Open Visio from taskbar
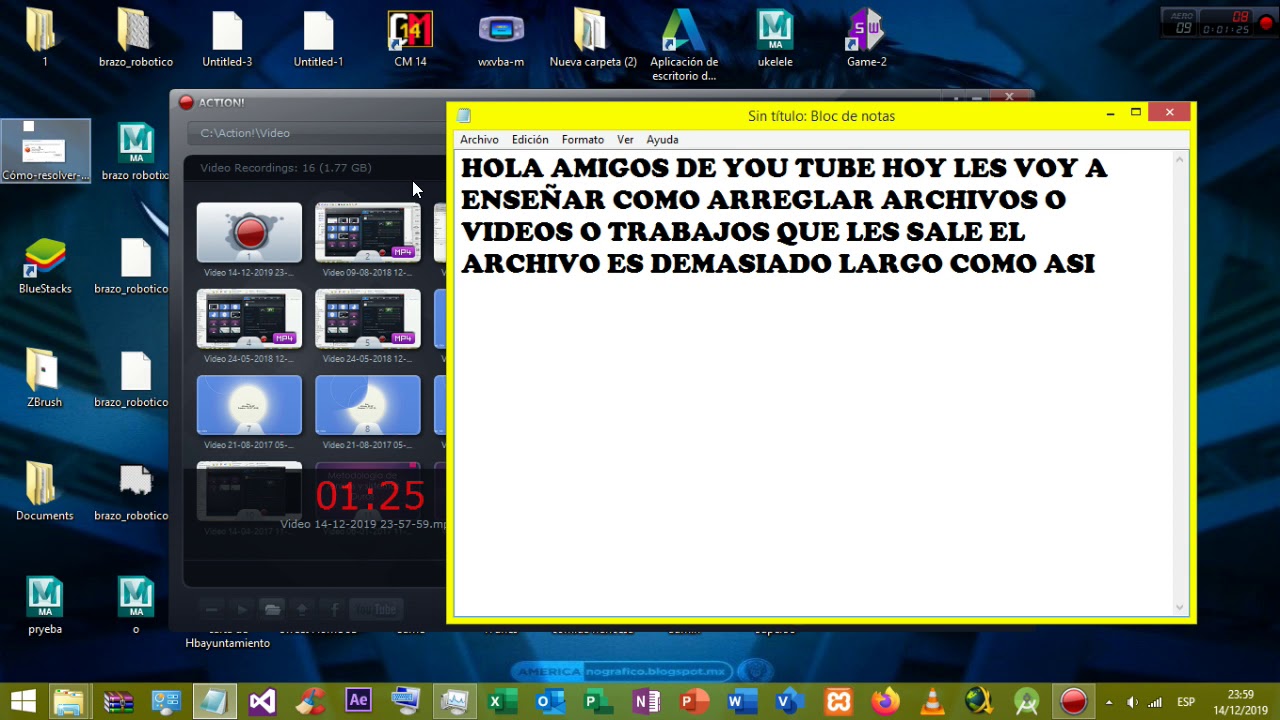Image resolution: width=1280 pixels, height=720 pixels. click(x=789, y=701)
